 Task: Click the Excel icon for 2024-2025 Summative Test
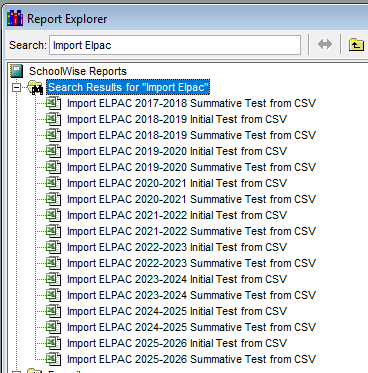point(53,327)
